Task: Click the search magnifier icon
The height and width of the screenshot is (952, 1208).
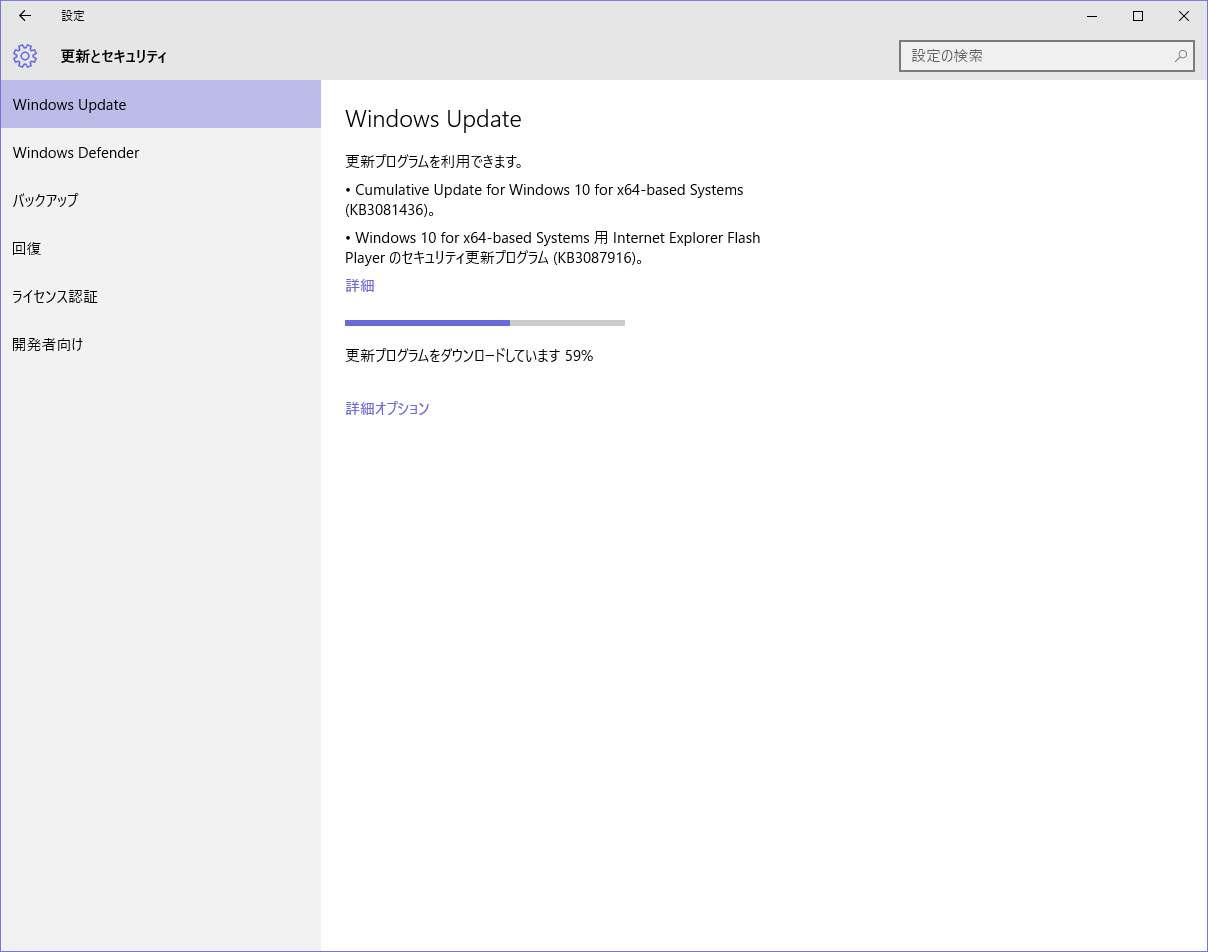Action: (1181, 56)
